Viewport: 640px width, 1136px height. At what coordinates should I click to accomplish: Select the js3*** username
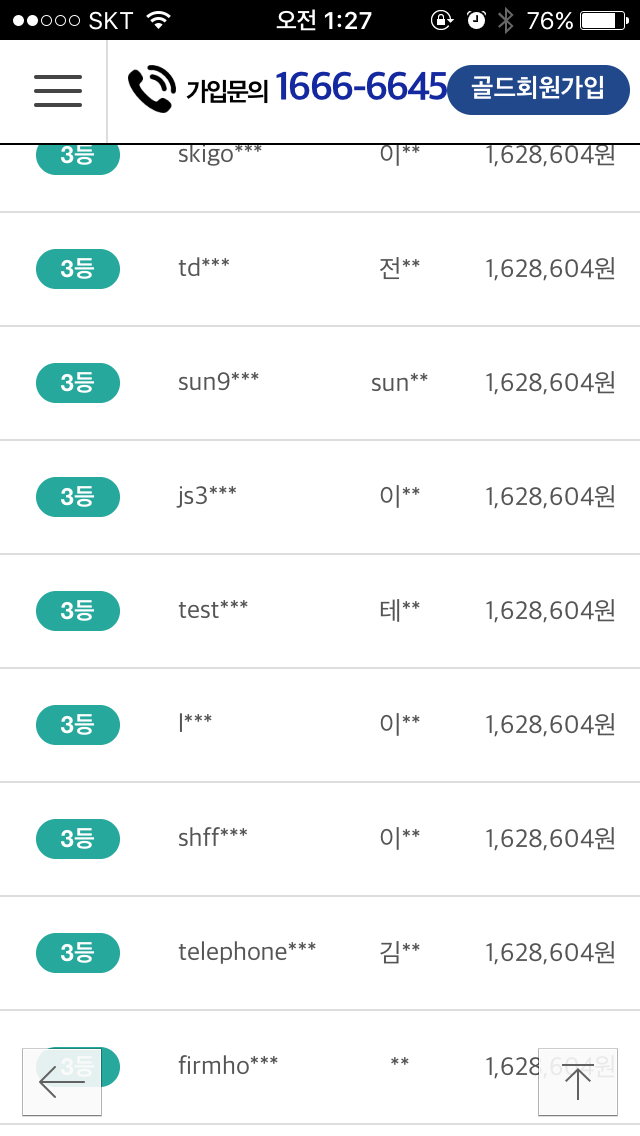coord(207,496)
